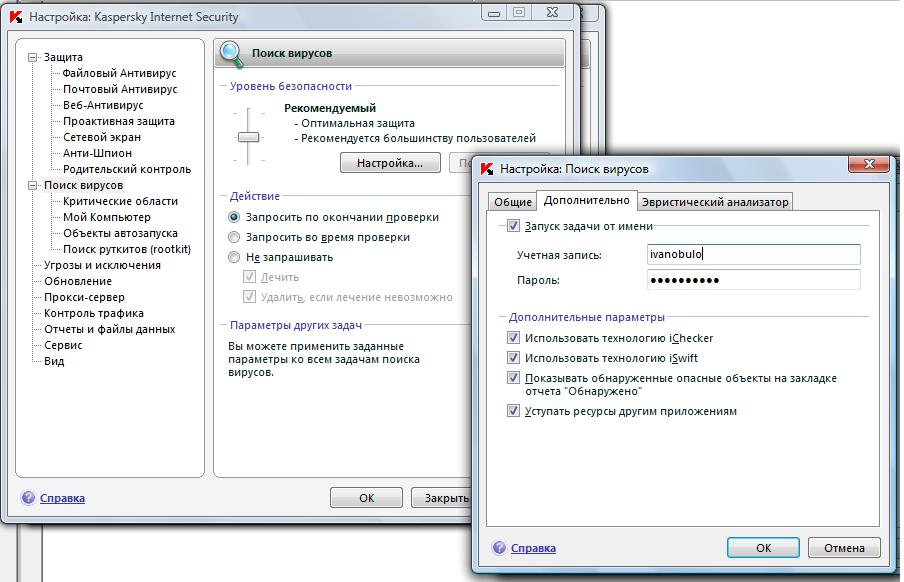904x582 pixels.
Task: Click Kaspersky logo icon in Поиск вирусов dialog title
Action: pyautogui.click(x=487, y=169)
